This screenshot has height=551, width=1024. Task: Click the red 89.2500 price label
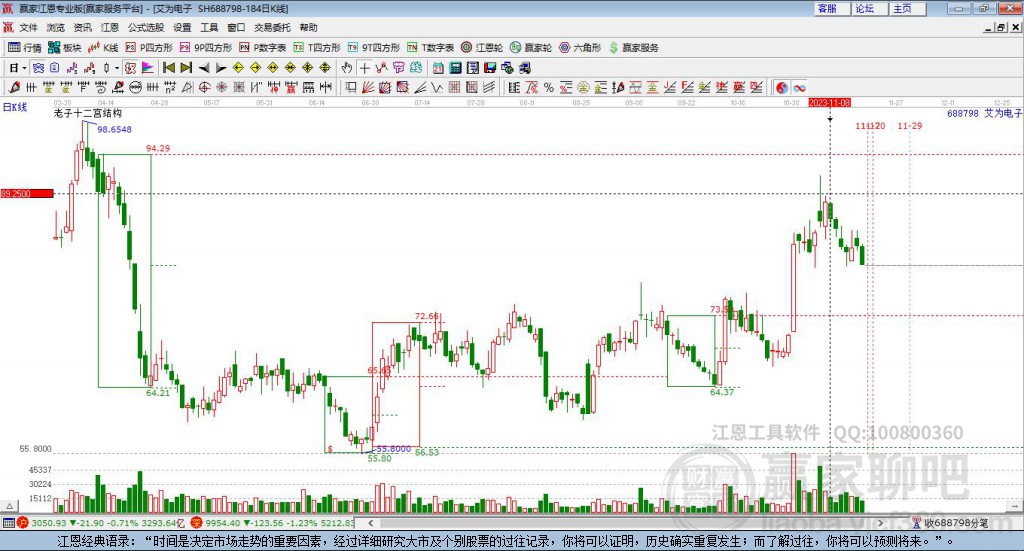click(x=27, y=193)
